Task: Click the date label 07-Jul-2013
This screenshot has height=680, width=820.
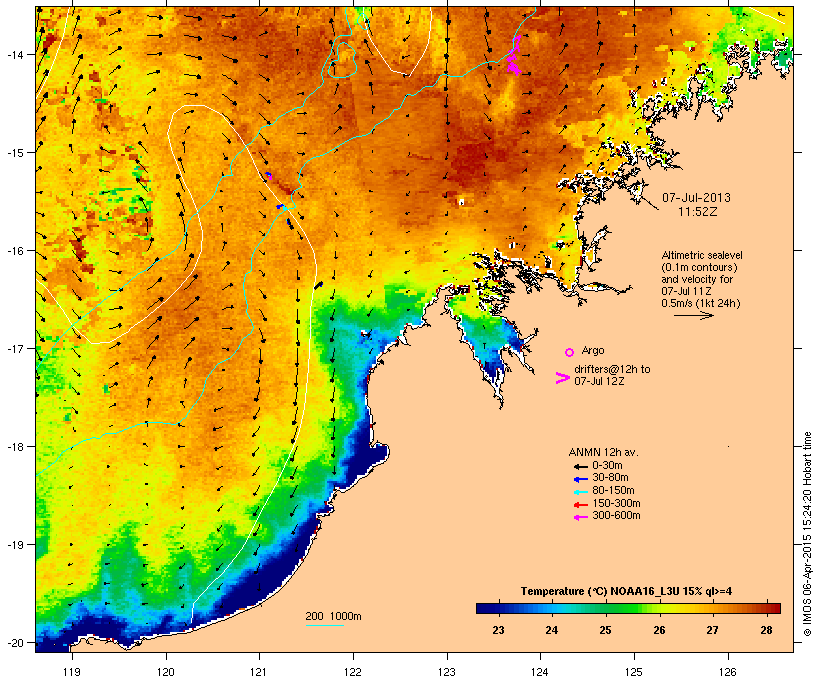Action: pos(696,198)
